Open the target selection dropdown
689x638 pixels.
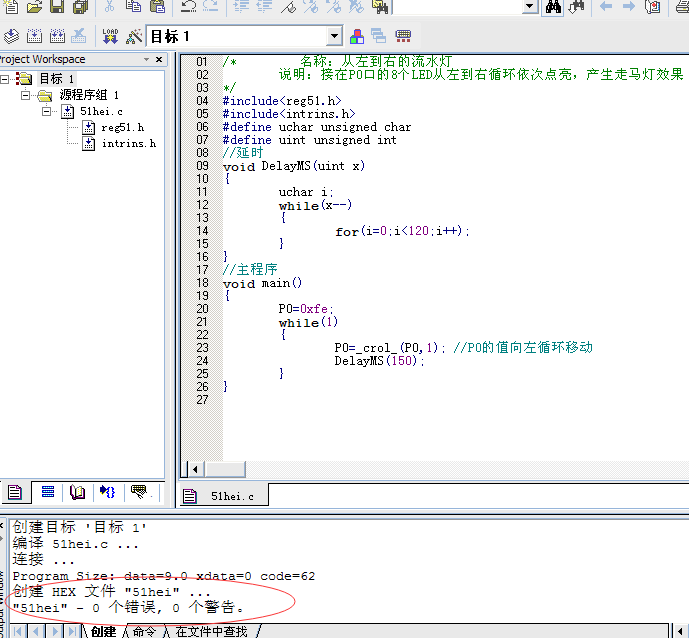[x=334, y=36]
